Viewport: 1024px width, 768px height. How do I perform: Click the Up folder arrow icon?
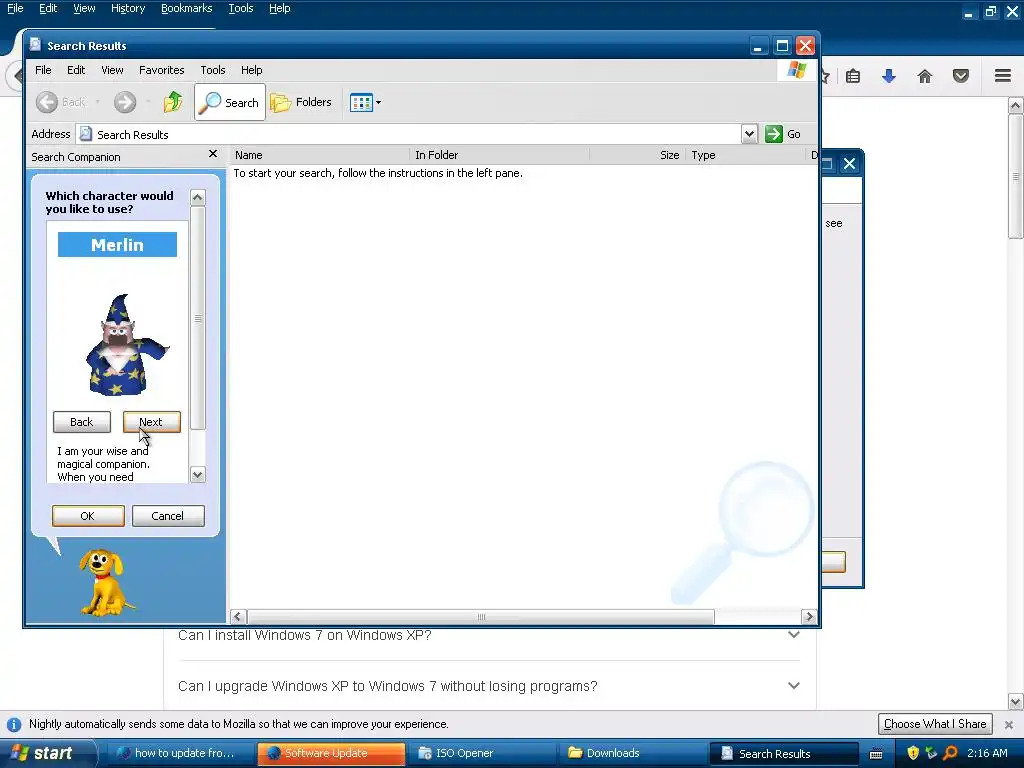[173, 102]
